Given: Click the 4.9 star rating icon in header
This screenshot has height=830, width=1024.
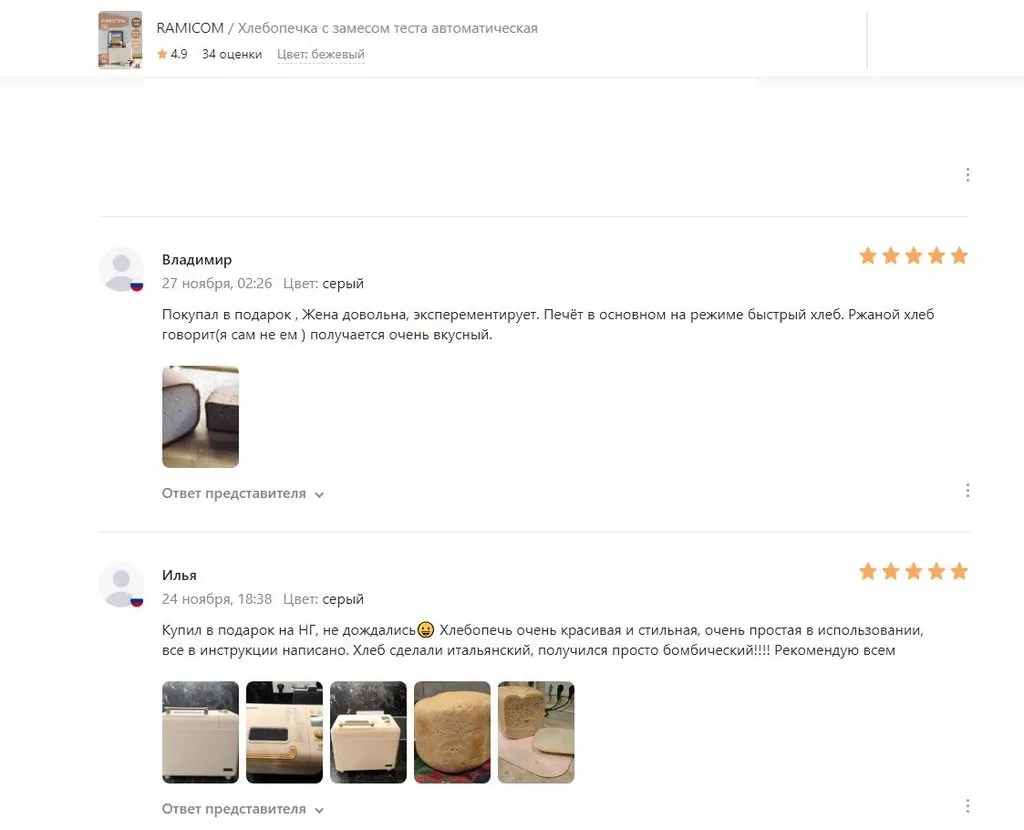Looking at the screenshot, I should [162, 54].
